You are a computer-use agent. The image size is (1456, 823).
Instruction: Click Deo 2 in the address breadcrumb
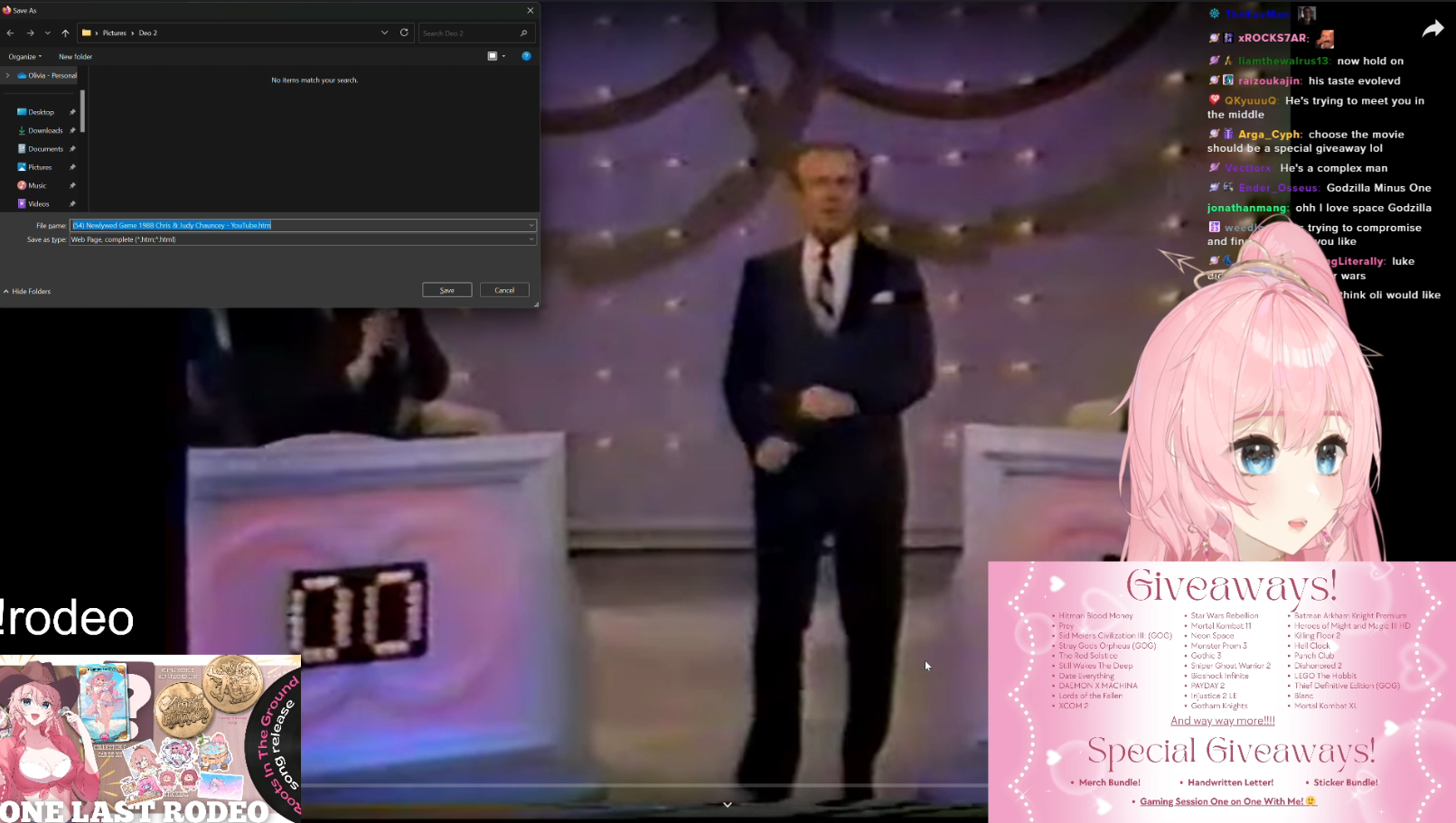click(x=148, y=33)
